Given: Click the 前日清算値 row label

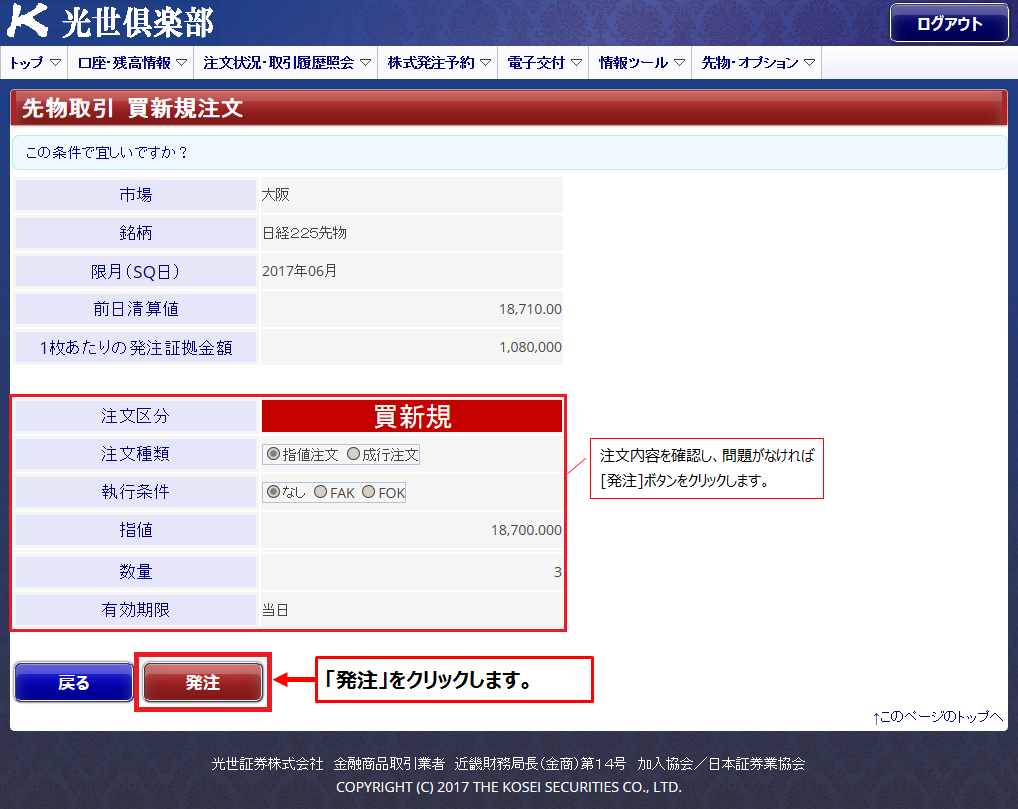Looking at the screenshot, I should pos(136,309).
